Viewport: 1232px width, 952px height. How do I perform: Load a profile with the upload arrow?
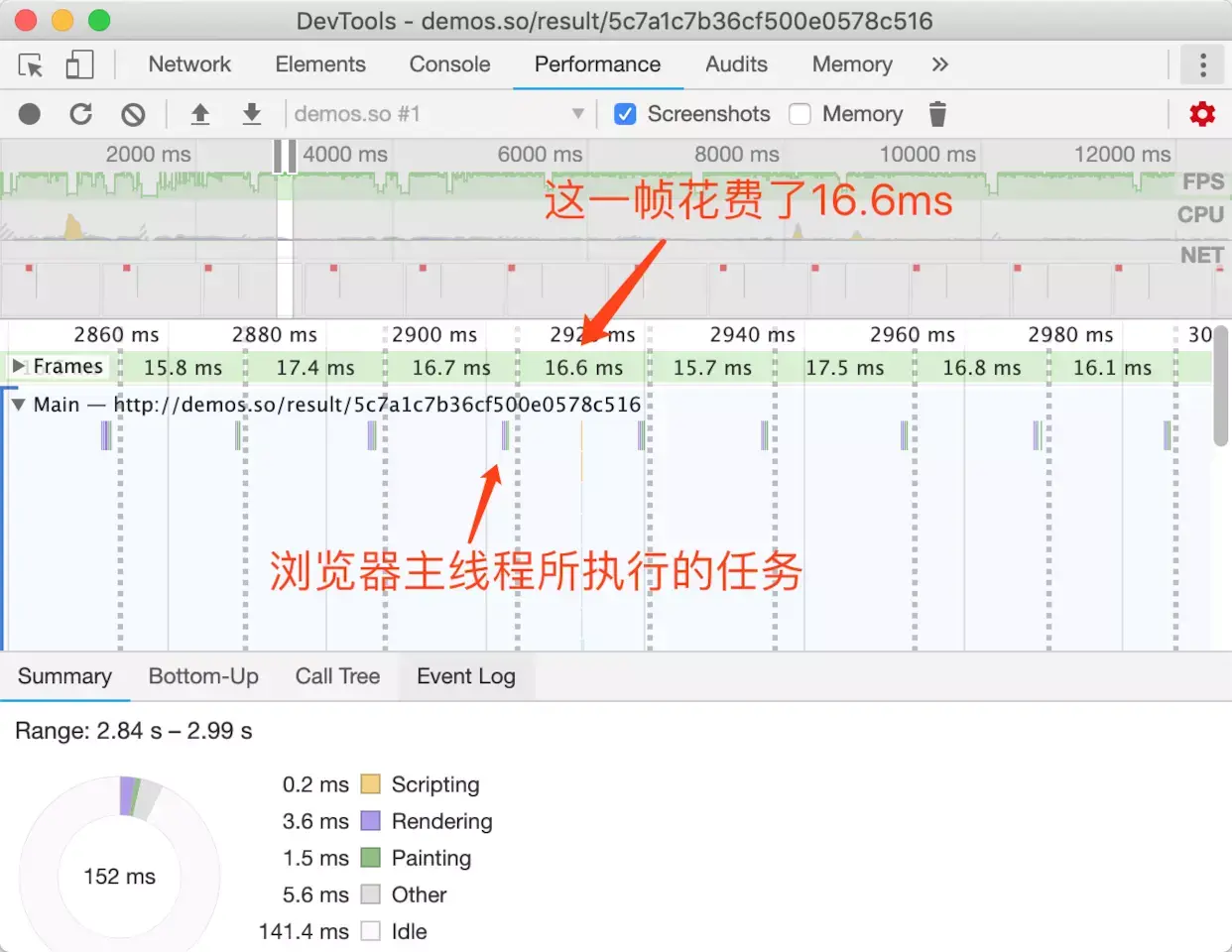pyautogui.click(x=200, y=114)
